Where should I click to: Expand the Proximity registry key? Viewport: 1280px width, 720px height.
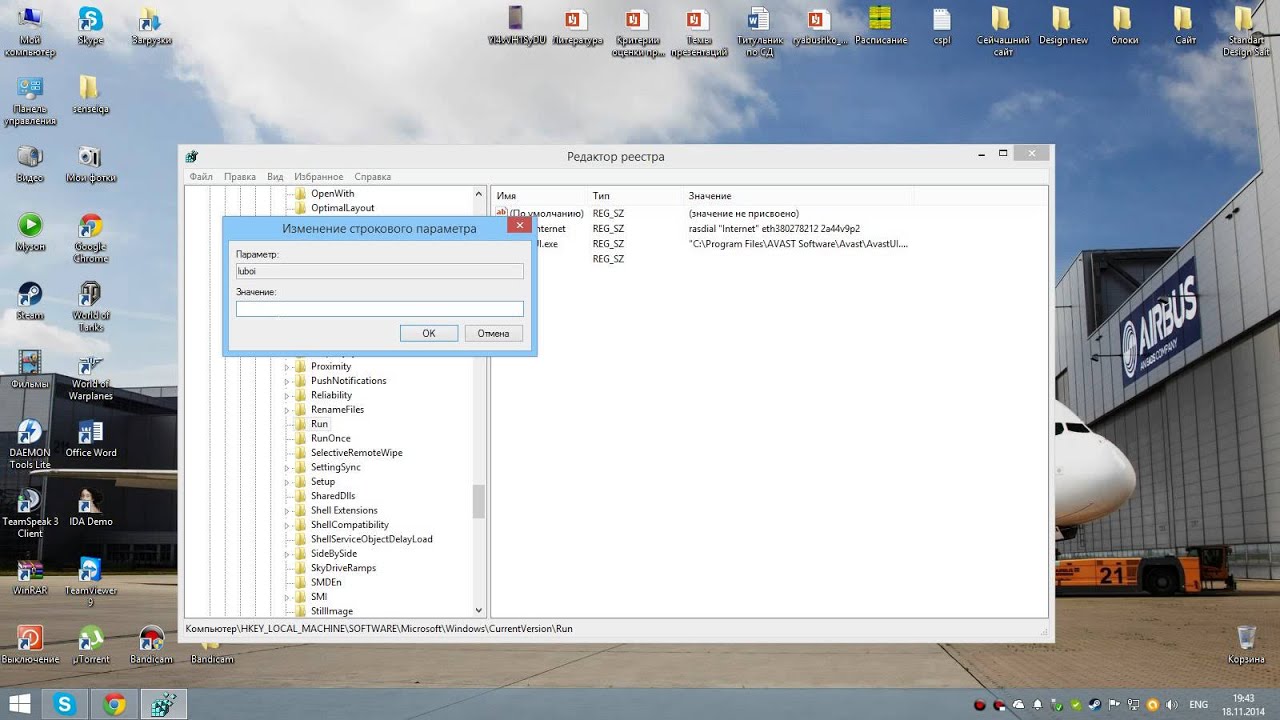click(x=287, y=367)
